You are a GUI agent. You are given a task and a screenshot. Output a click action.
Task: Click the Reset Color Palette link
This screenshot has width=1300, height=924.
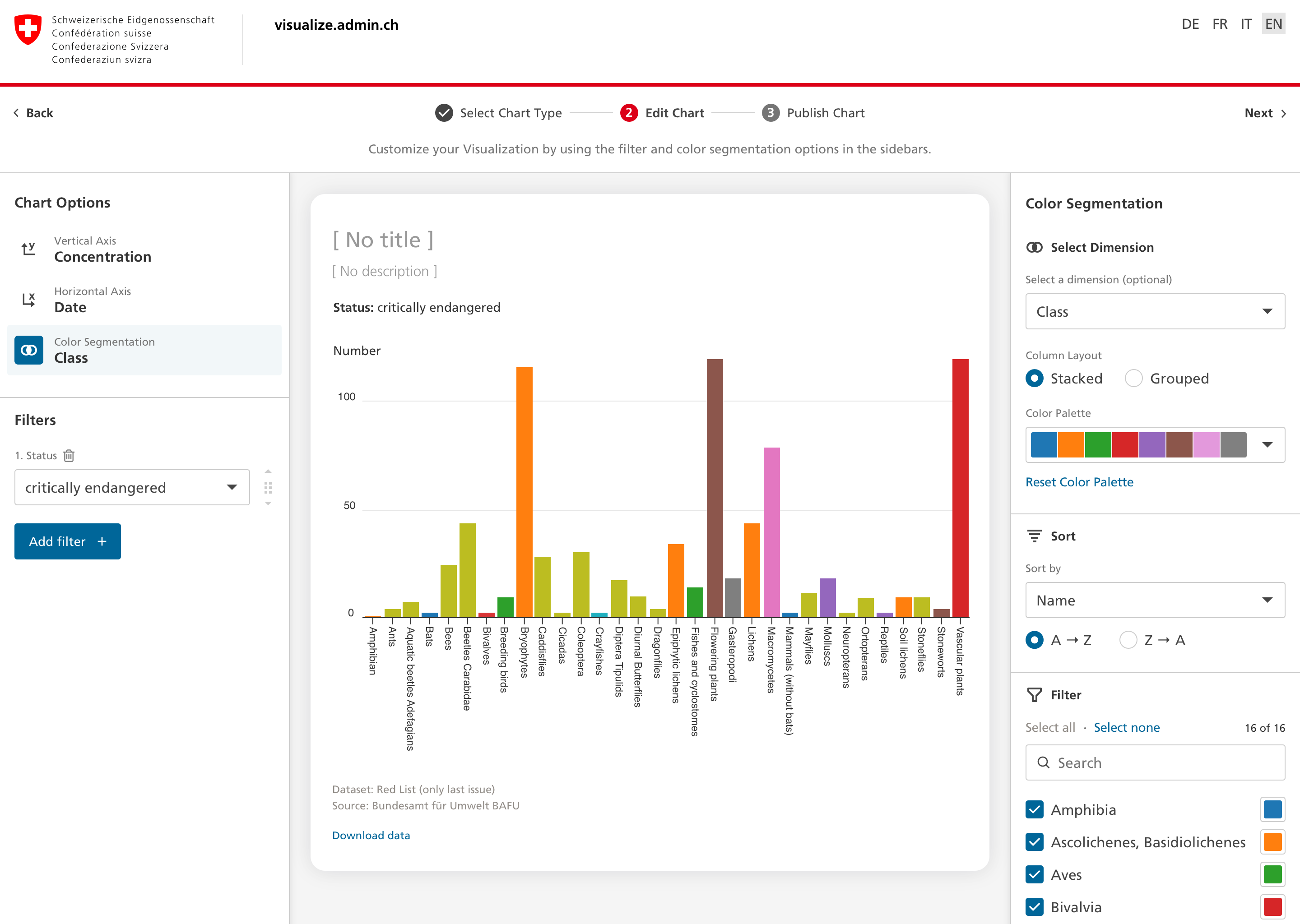[x=1079, y=481]
